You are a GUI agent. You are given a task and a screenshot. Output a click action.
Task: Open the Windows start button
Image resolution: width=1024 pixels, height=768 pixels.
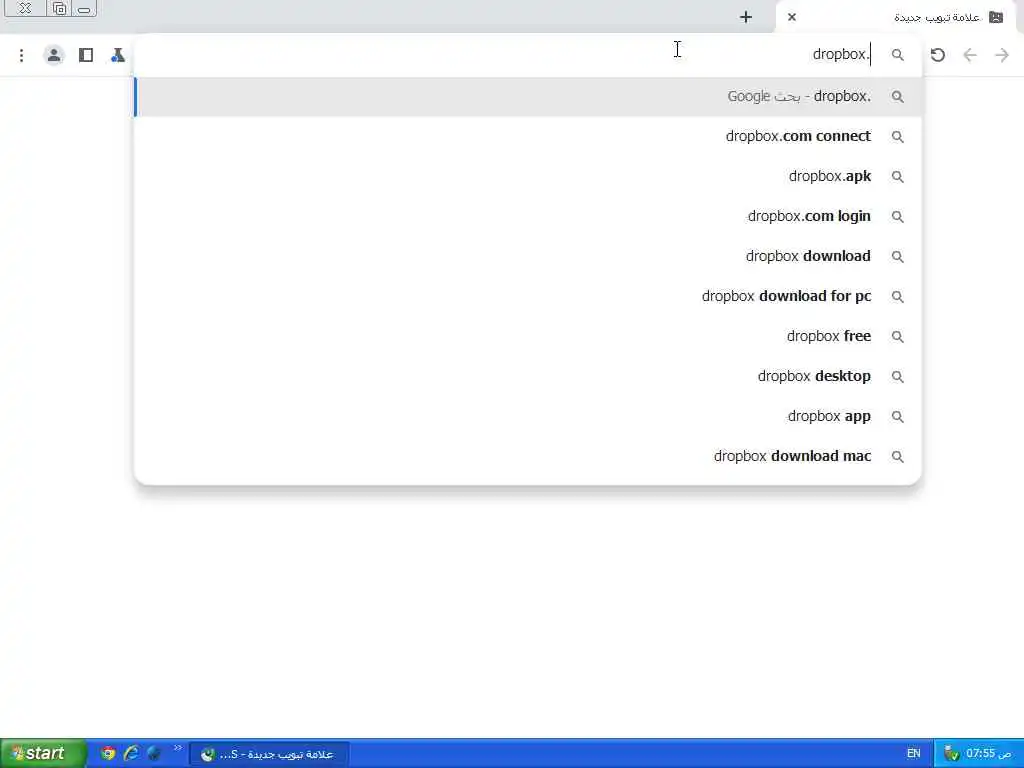[42, 754]
